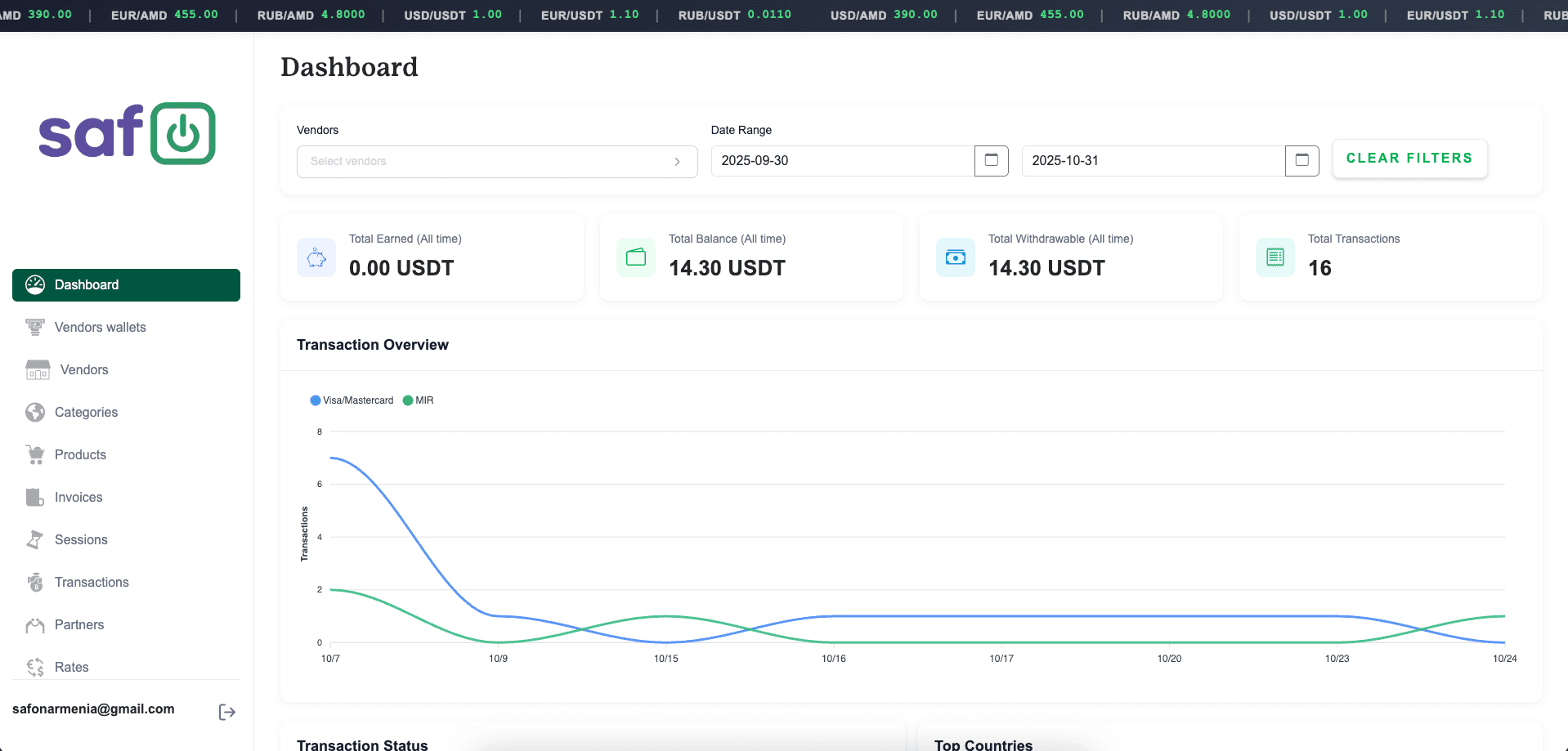The width and height of the screenshot is (1568, 751).
Task: Toggle the Visa/Mastercard series in chart legend
Action: tap(352, 400)
